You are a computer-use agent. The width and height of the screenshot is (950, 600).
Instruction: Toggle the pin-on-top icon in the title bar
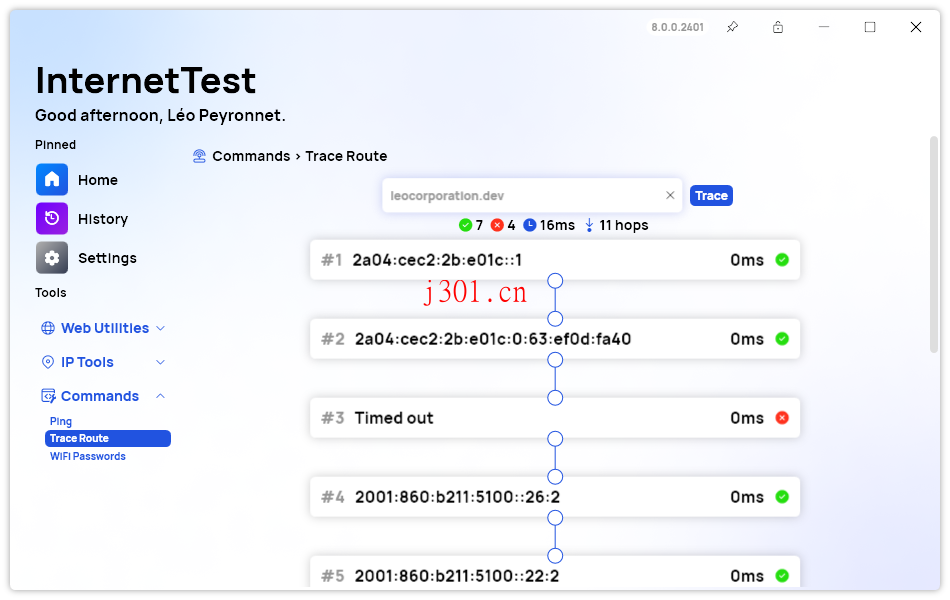click(x=732, y=27)
